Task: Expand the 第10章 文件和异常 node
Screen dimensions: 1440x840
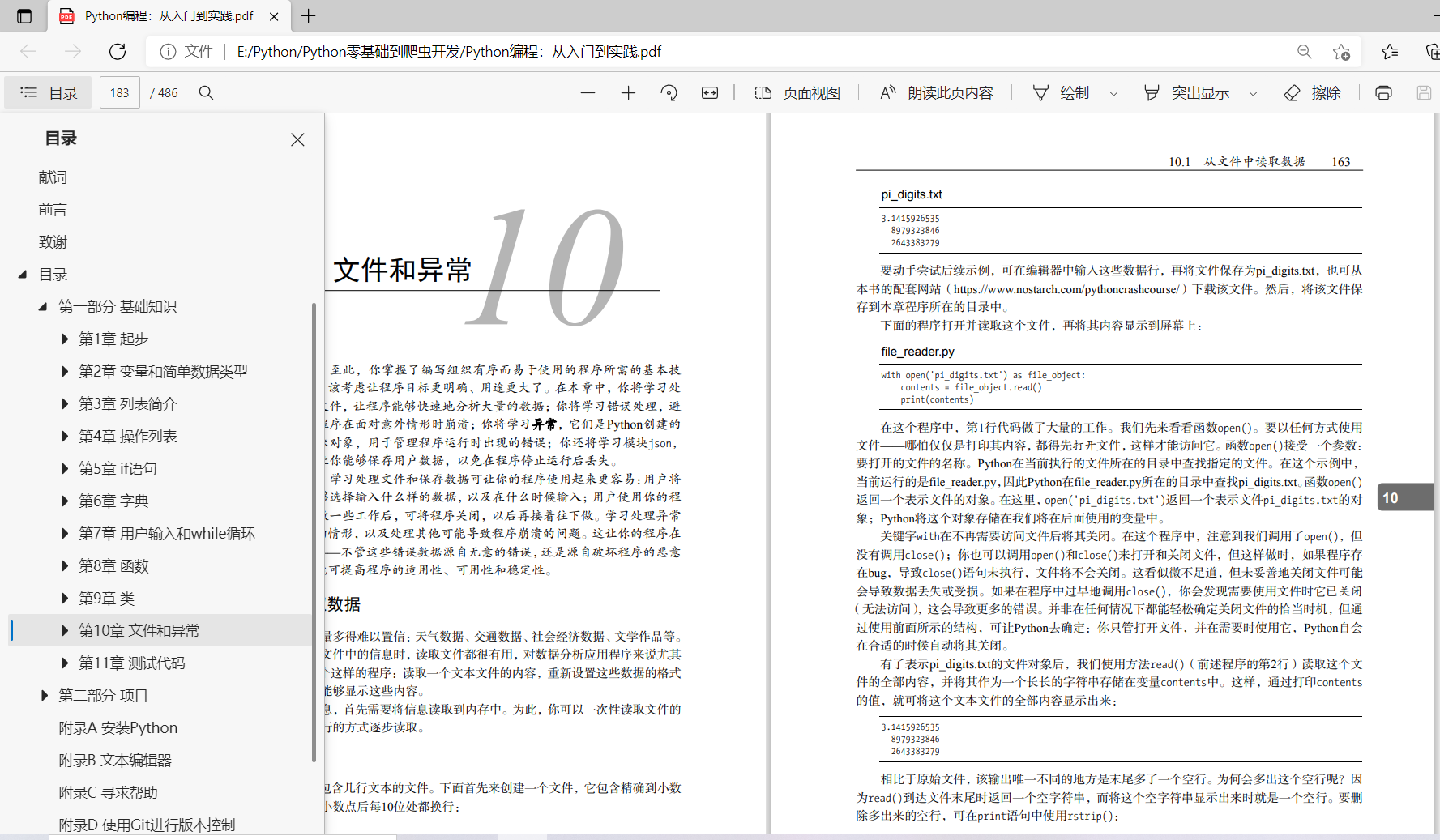Action: pyautogui.click(x=64, y=631)
